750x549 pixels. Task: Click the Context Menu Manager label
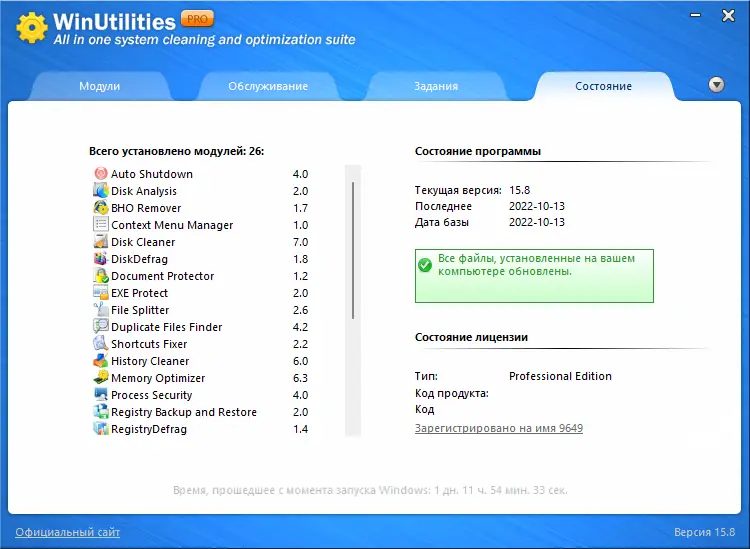(172, 225)
